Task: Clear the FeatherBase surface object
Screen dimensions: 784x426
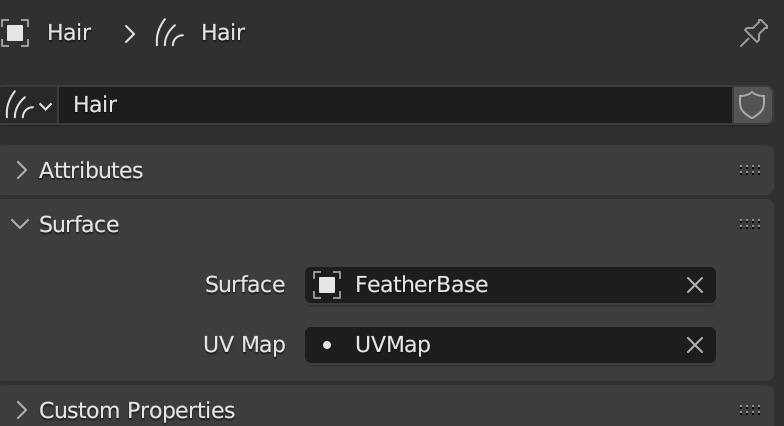Action: (x=694, y=285)
